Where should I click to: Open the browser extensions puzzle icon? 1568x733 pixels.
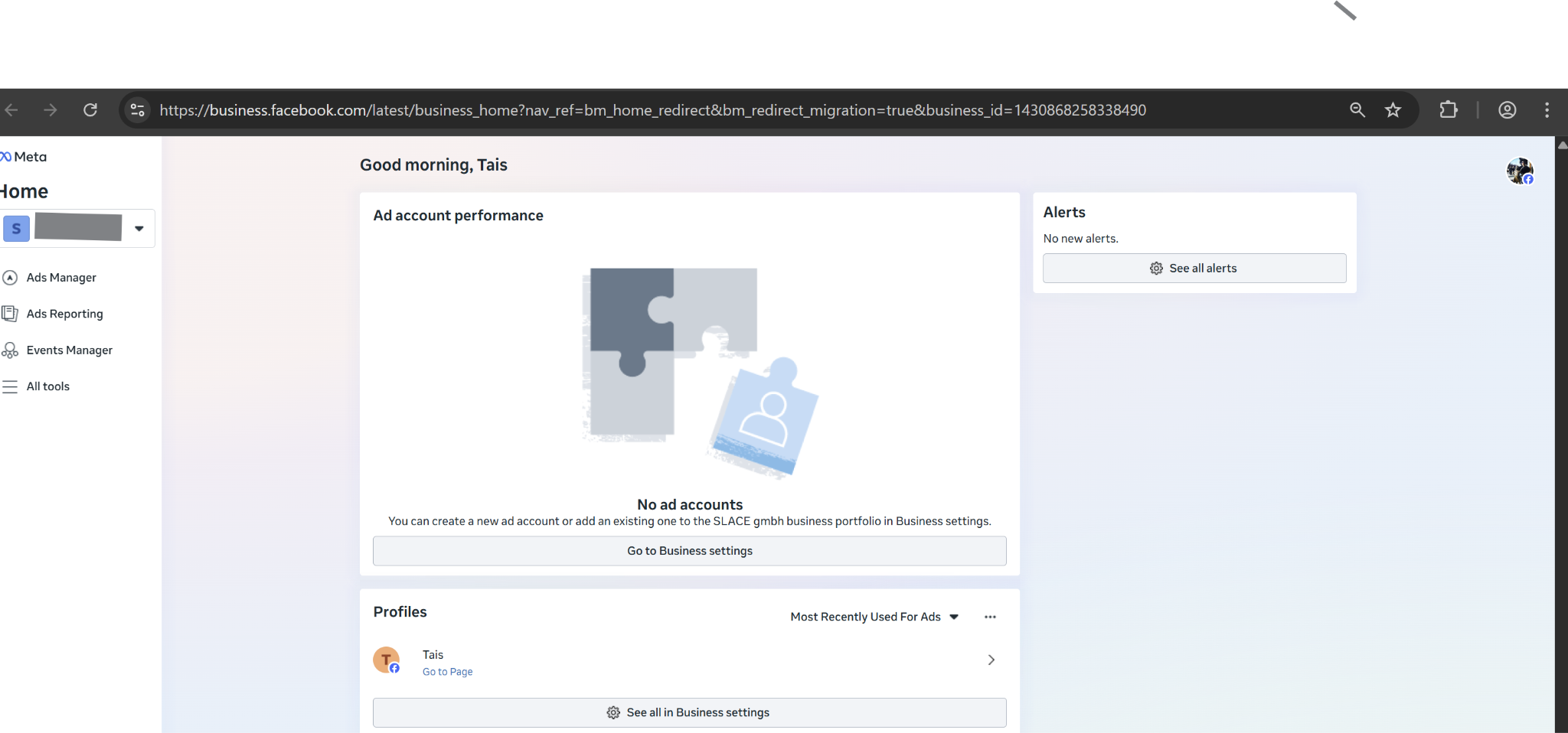[x=1448, y=110]
